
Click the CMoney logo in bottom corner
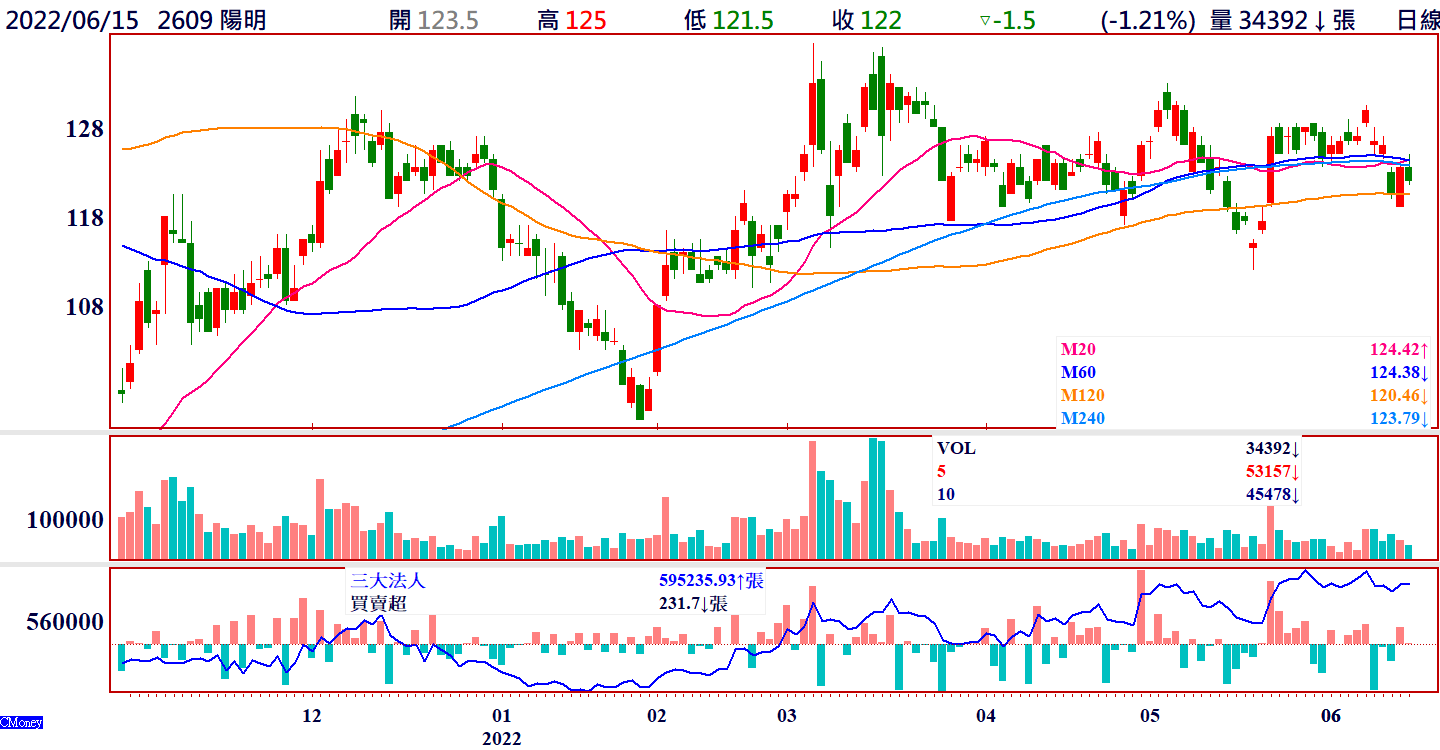point(21,722)
